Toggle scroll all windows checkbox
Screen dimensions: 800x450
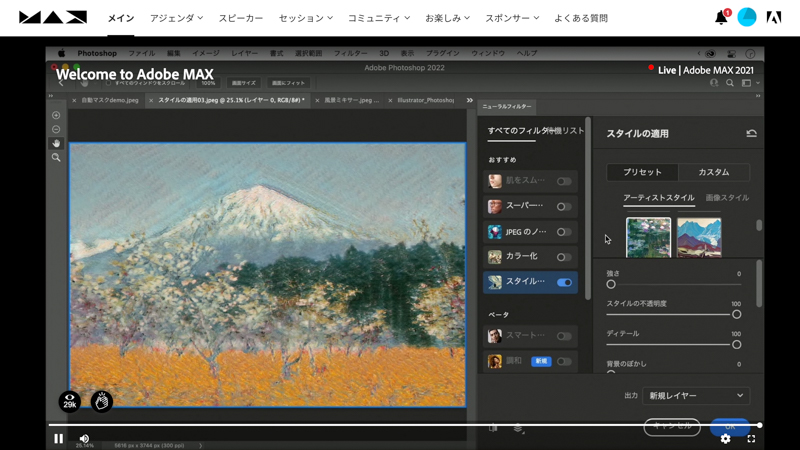108,83
